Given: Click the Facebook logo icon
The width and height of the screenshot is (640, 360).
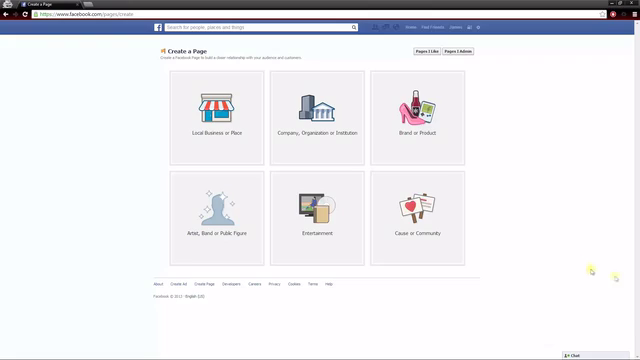Looking at the screenshot, I should pos(158,27).
